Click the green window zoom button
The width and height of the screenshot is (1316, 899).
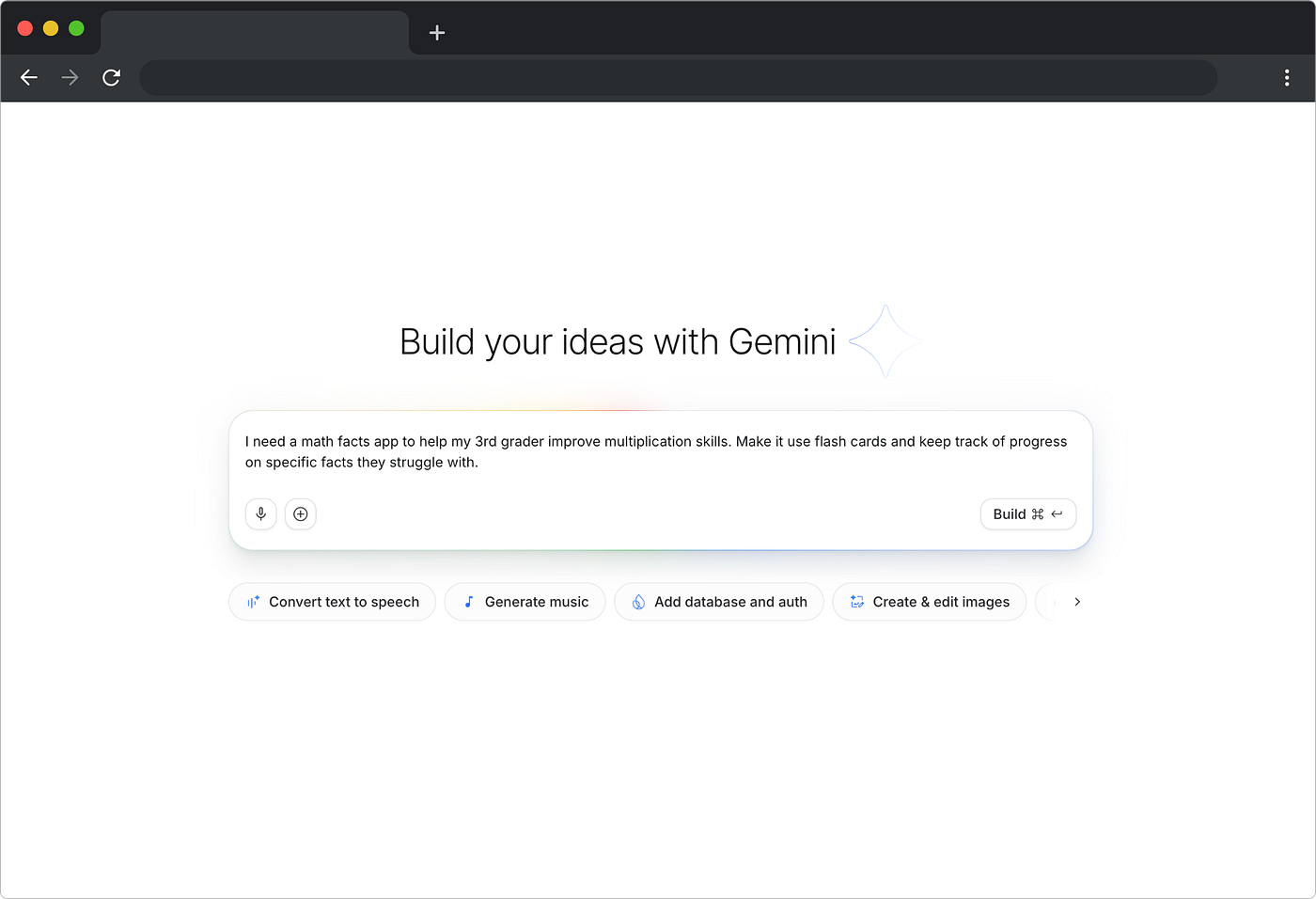[76, 29]
